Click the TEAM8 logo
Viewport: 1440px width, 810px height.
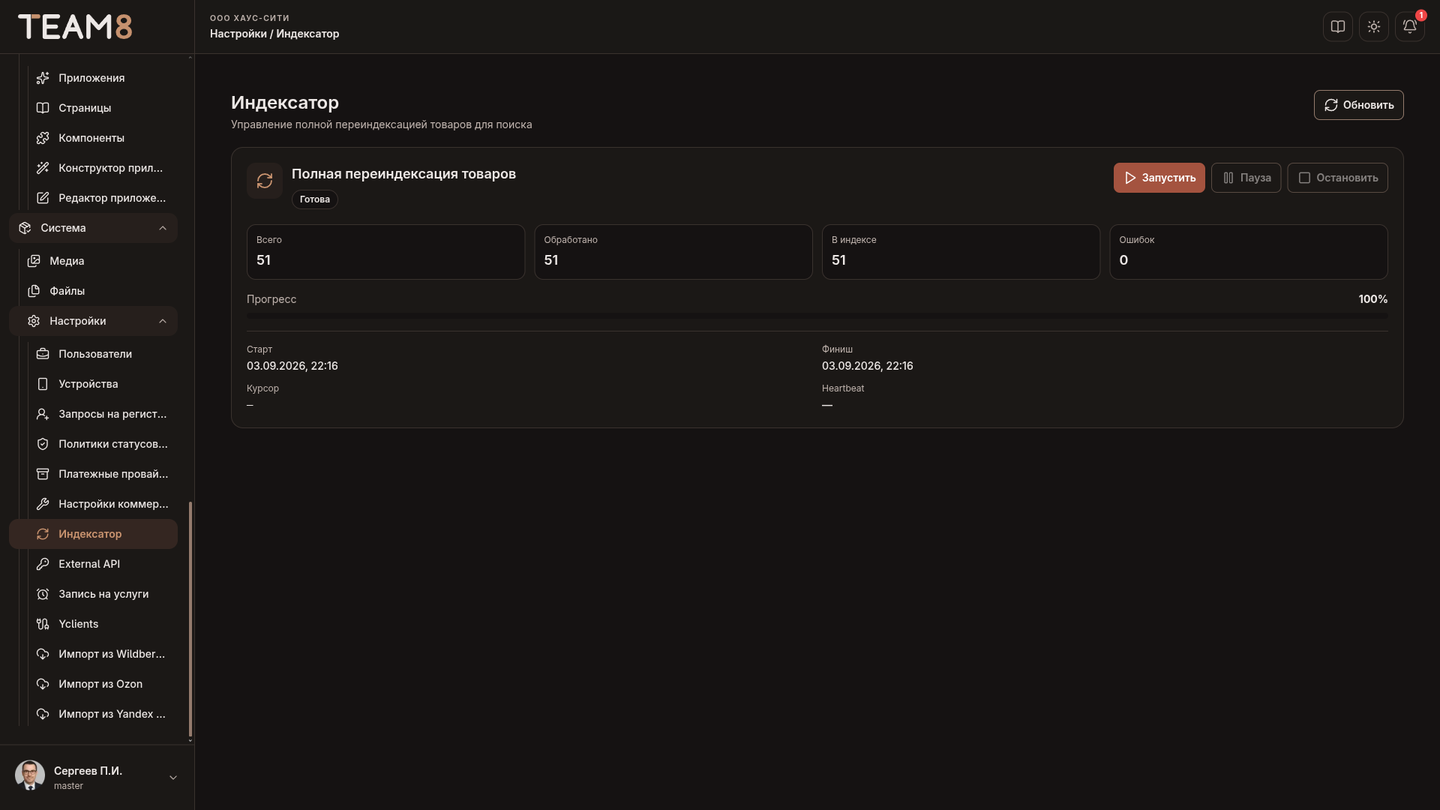pyautogui.click(x=75, y=27)
